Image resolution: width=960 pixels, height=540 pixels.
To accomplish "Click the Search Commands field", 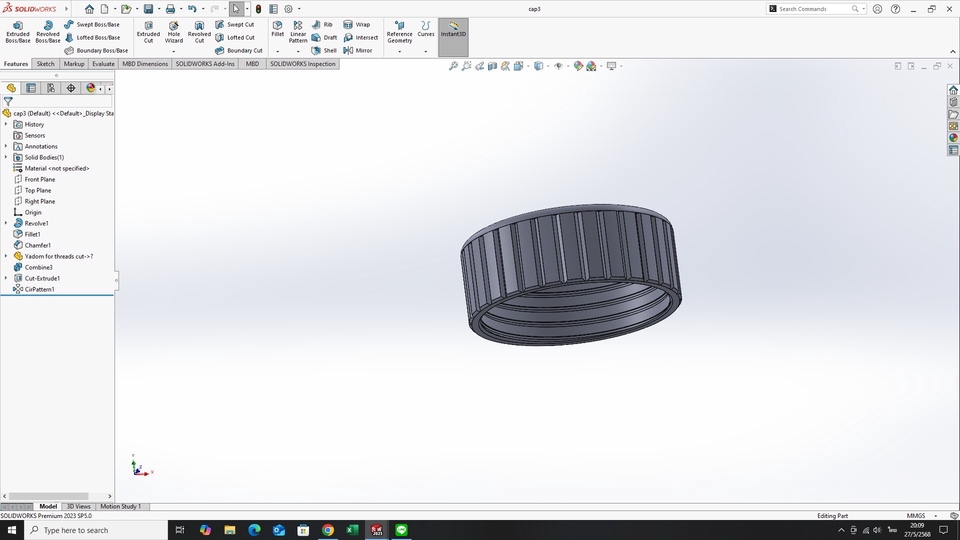I will pyautogui.click(x=814, y=9).
